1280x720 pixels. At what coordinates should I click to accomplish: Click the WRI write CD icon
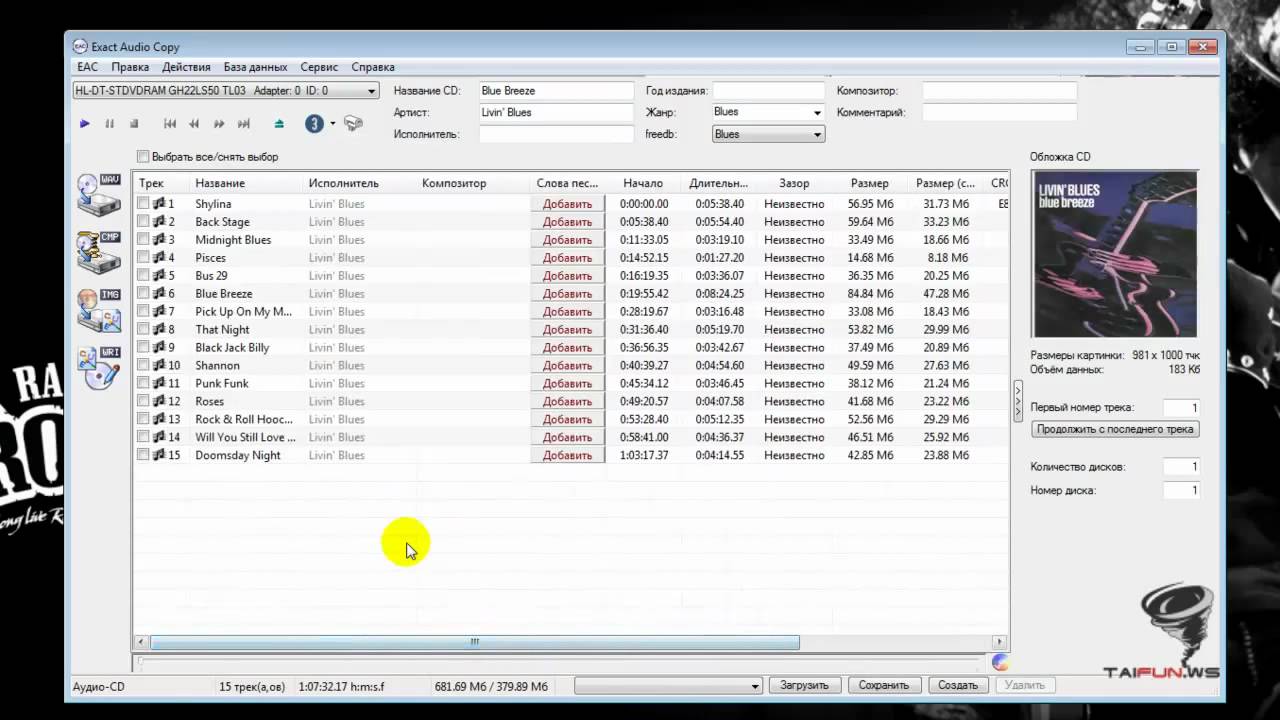coord(99,368)
